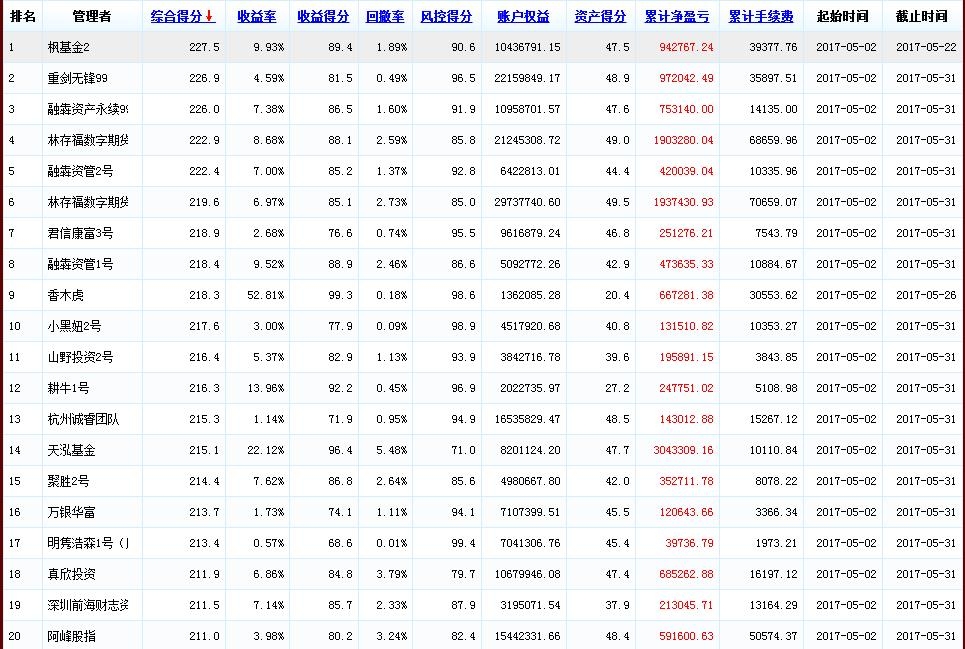Select manager 杭州诚睿团队

pyautogui.click(x=83, y=419)
